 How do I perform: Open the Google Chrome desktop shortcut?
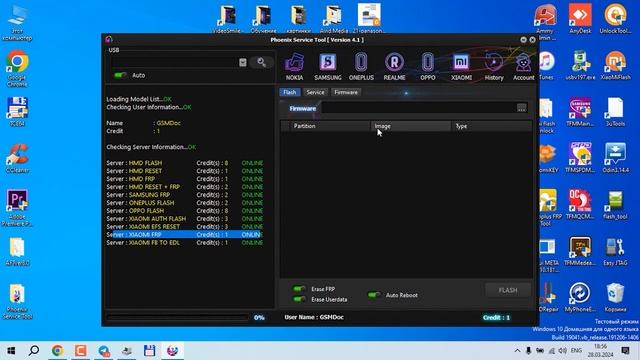coord(17,68)
